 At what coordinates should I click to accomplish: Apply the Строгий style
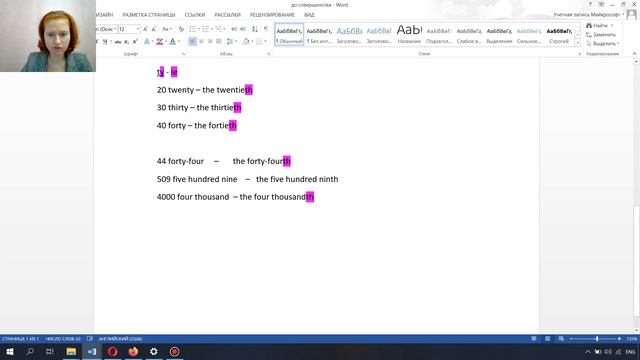(559, 35)
